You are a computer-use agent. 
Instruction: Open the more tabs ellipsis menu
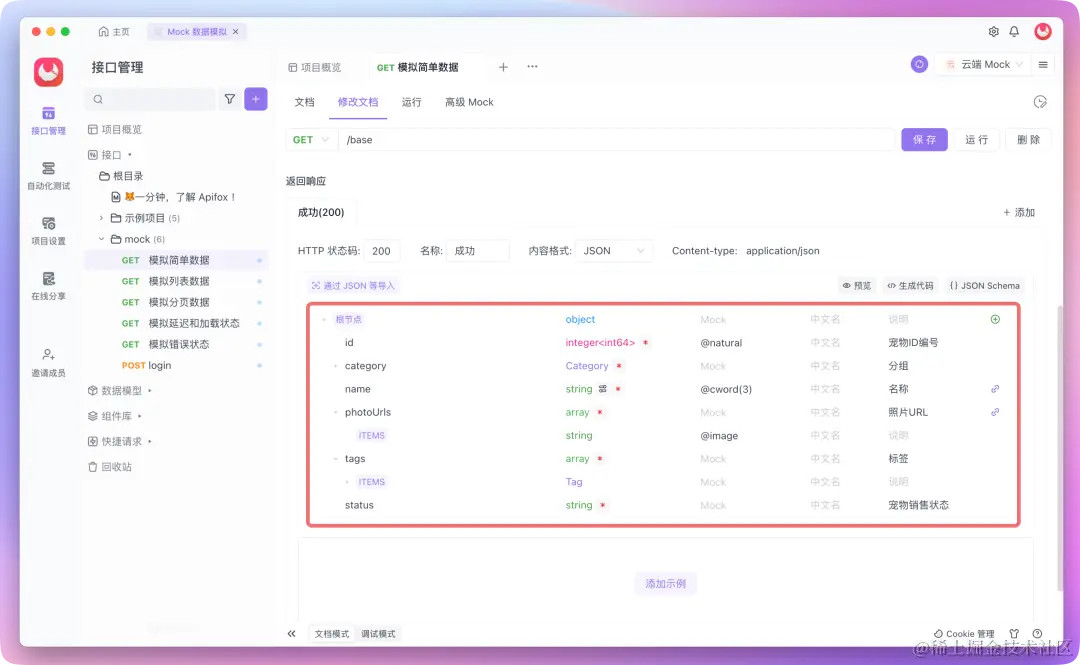tap(532, 67)
